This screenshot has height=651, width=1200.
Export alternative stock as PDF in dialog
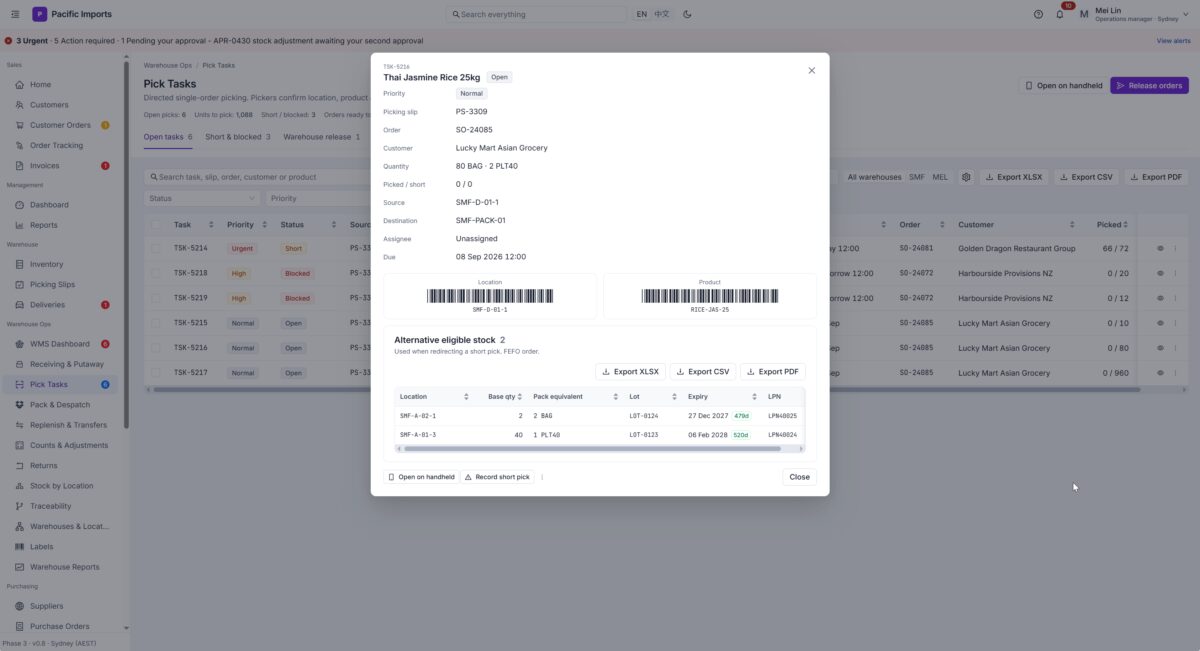click(x=772, y=371)
